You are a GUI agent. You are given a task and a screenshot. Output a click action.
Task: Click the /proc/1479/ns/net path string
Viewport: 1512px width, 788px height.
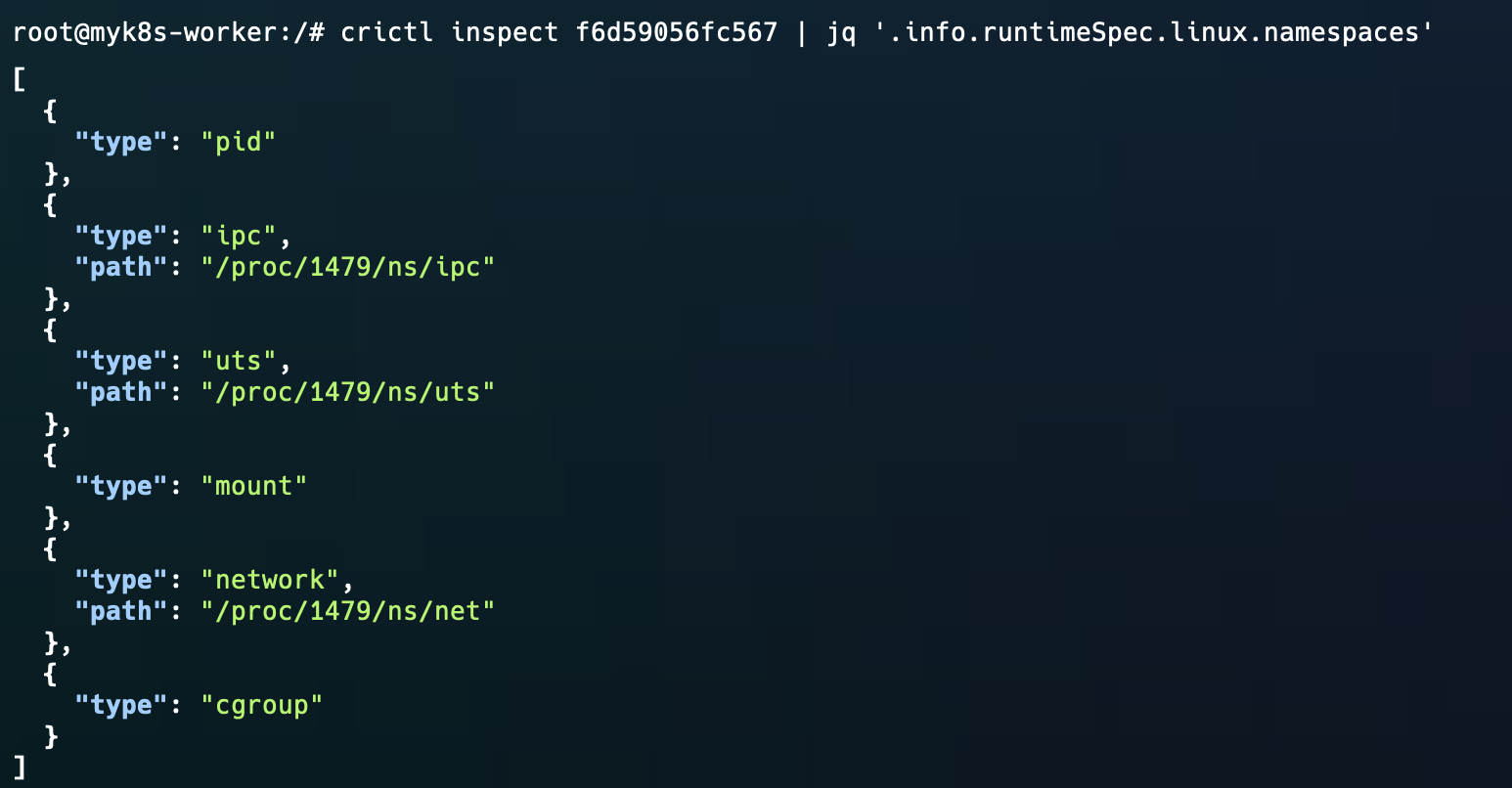348,611
